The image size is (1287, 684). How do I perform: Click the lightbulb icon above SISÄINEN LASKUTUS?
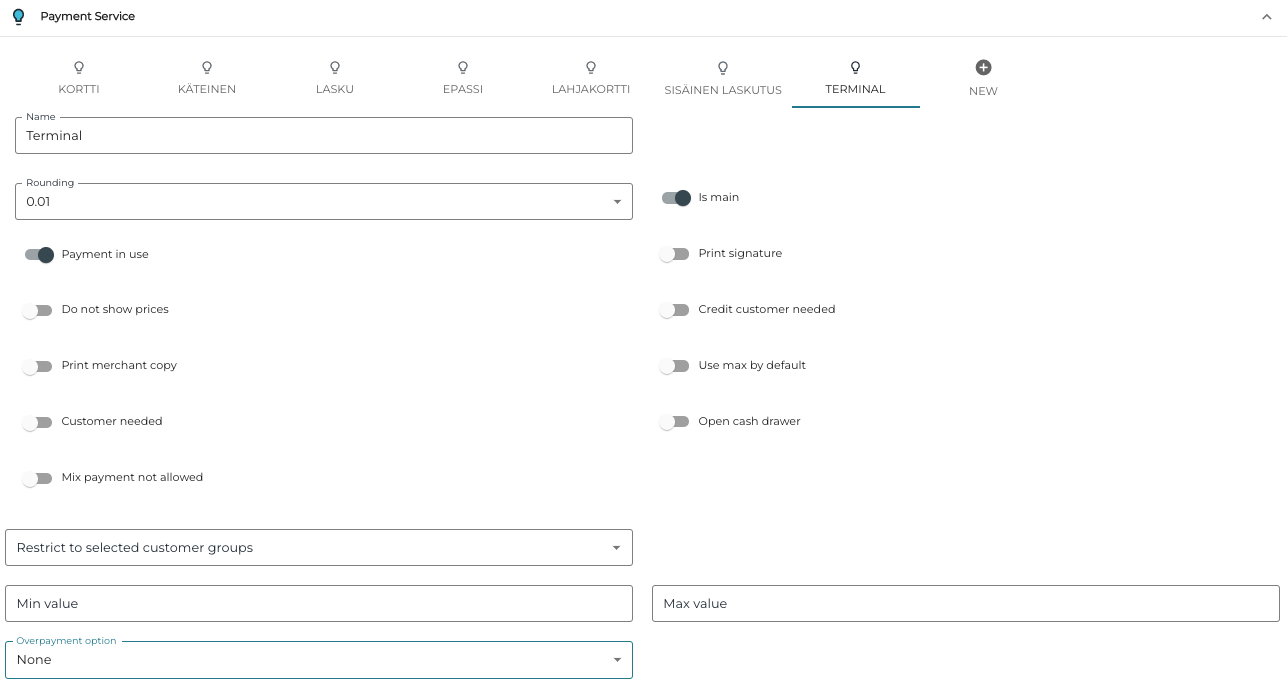pyautogui.click(x=722, y=68)
